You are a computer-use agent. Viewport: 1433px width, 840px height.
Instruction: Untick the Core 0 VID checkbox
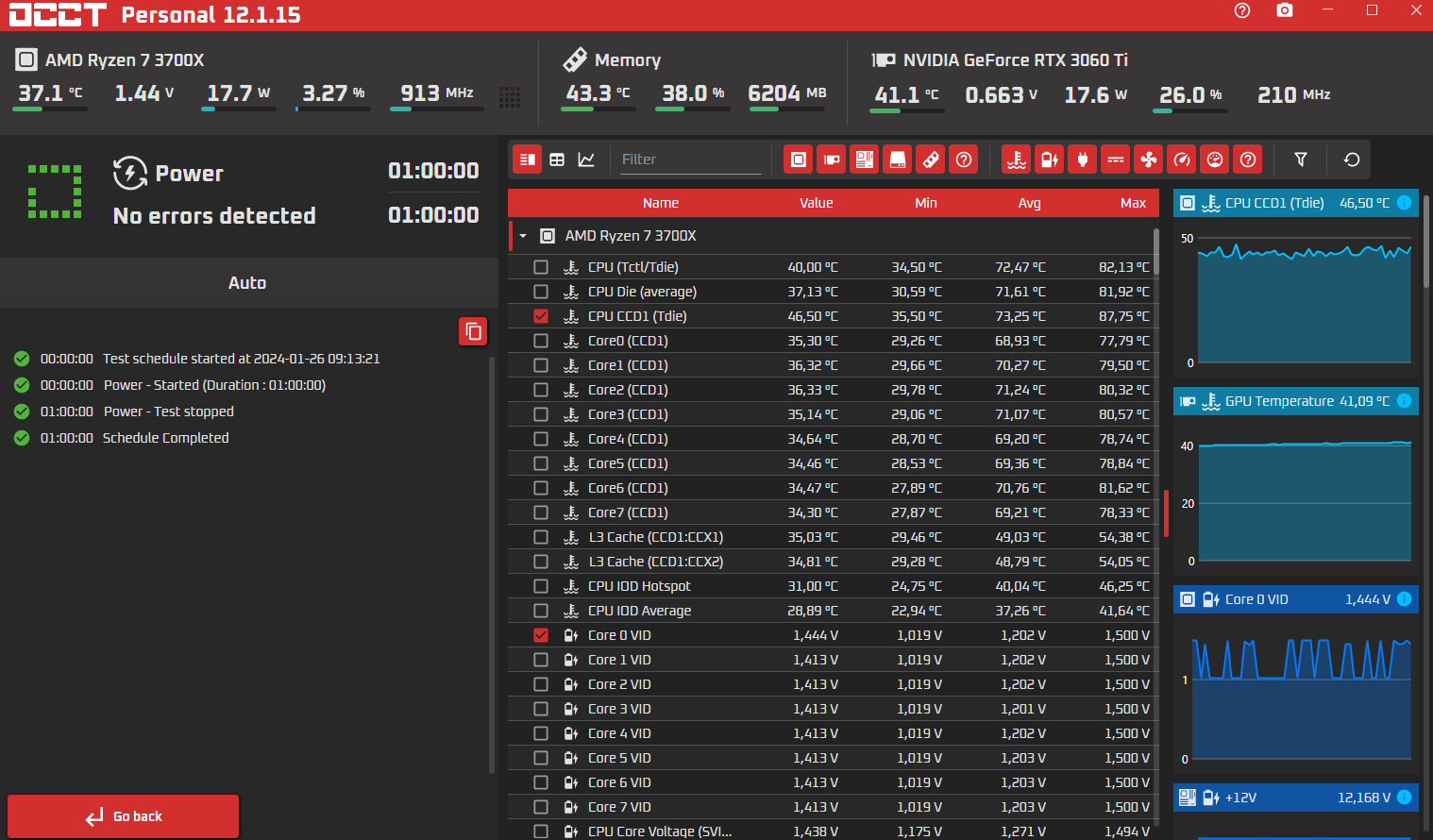[541, 635]
